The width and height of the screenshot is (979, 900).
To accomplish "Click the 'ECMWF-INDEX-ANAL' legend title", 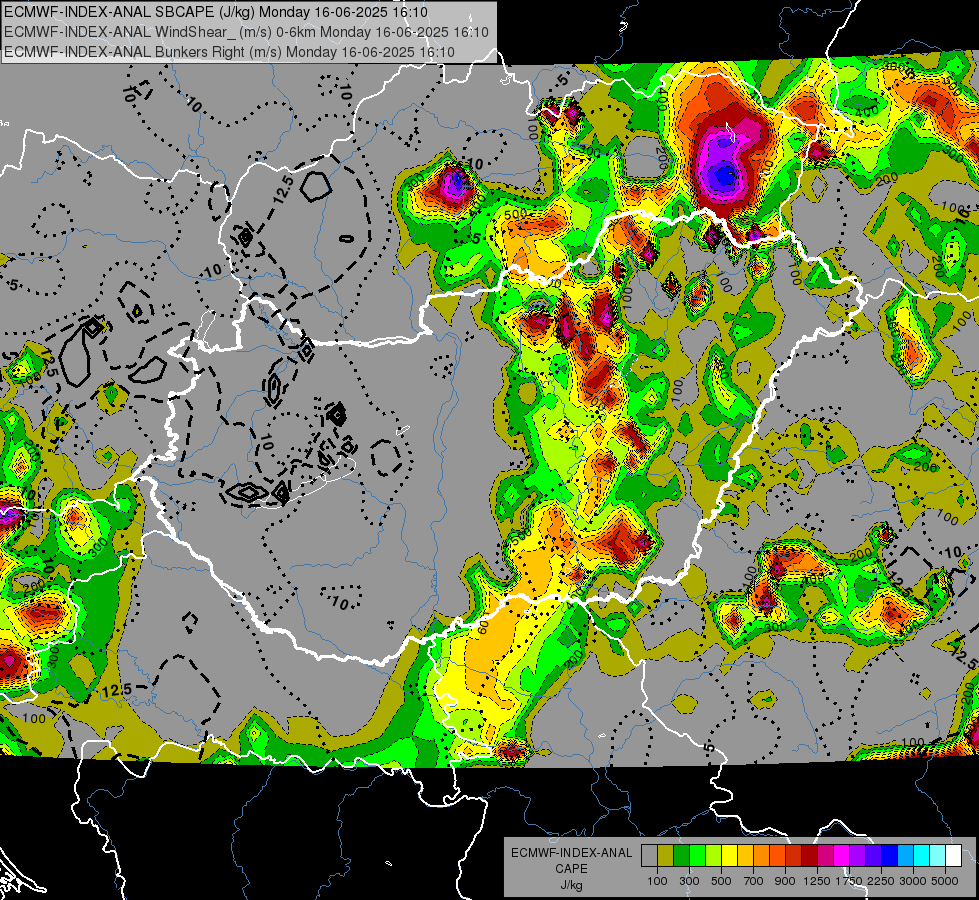I will 571,853.
